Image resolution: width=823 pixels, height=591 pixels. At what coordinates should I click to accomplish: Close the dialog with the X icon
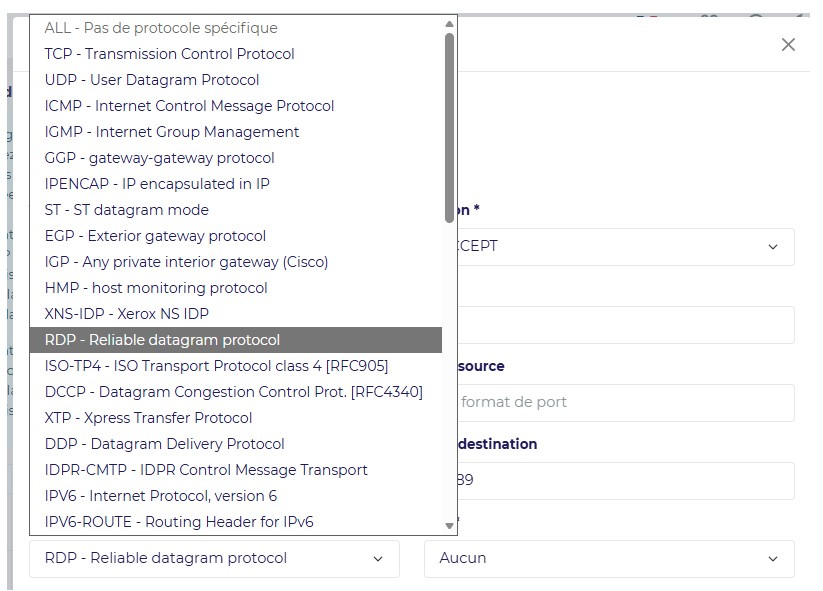point(788,45)
